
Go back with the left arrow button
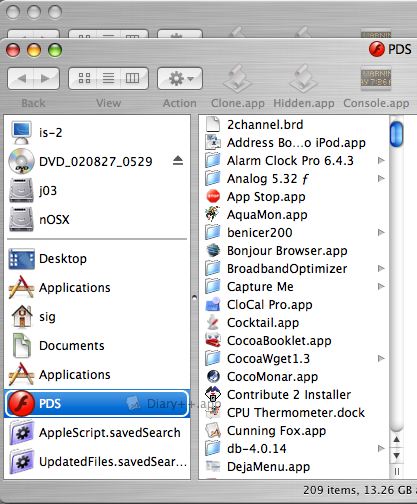[21, 79]
